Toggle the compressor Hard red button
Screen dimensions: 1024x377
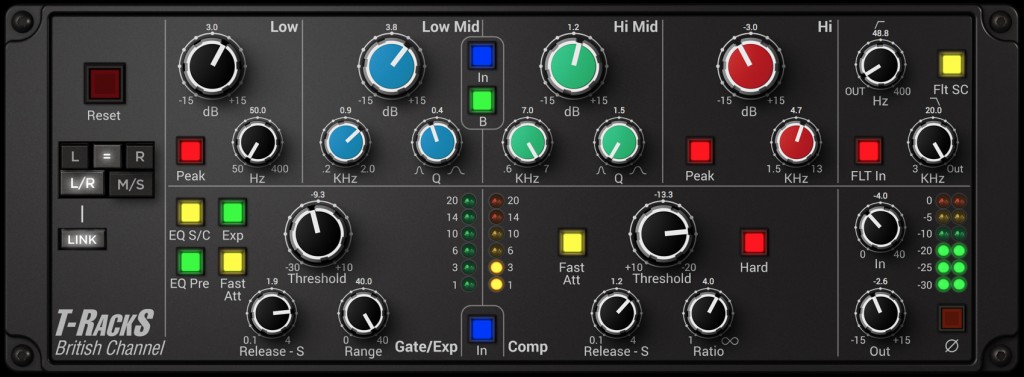[x=754, y=242]
